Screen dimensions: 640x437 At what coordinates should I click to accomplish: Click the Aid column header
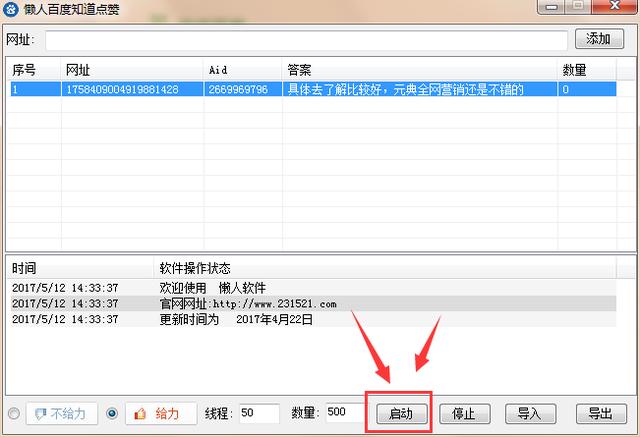(x=243, y=70)
